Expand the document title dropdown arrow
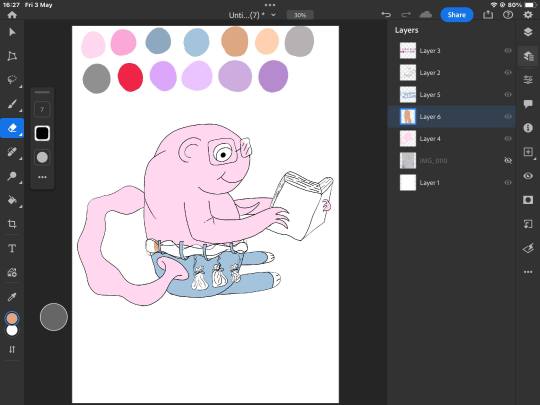Image resolution: width=540 pixels, height=405 pixels. (273, 15)
